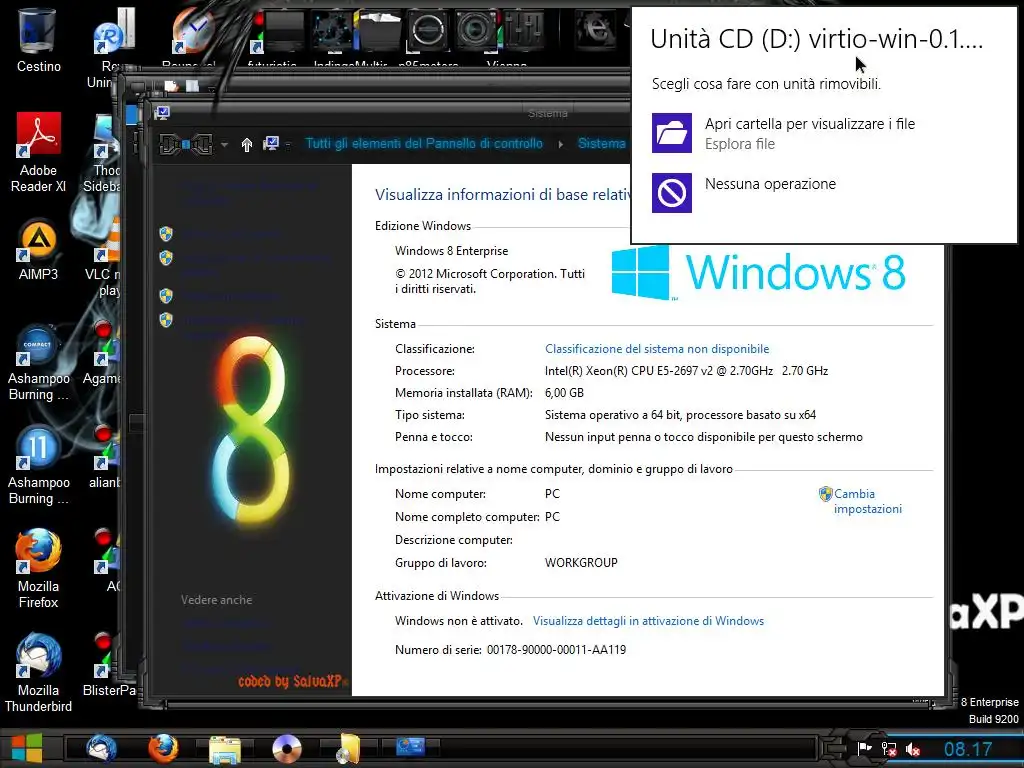The width and height of the screenshot is (1024, 768).
Task: Open the disc media player taskbar icon
Action: pyautogui.click(x=287, y=748)
